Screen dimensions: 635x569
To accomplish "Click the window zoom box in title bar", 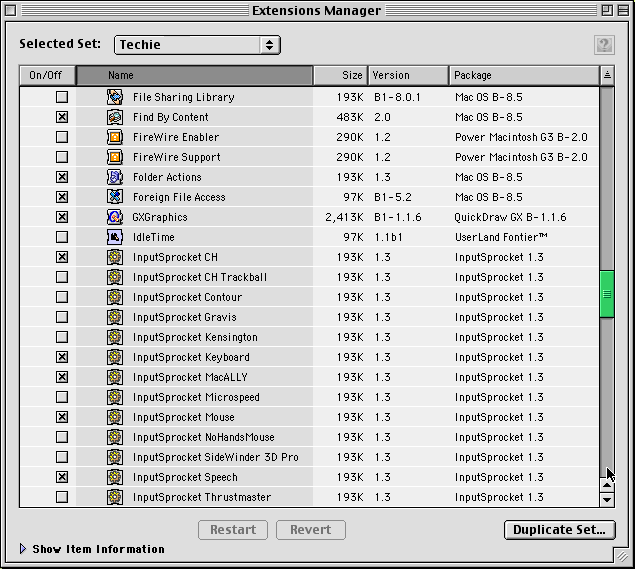I will pyautogui.click(x=607, y=10).
